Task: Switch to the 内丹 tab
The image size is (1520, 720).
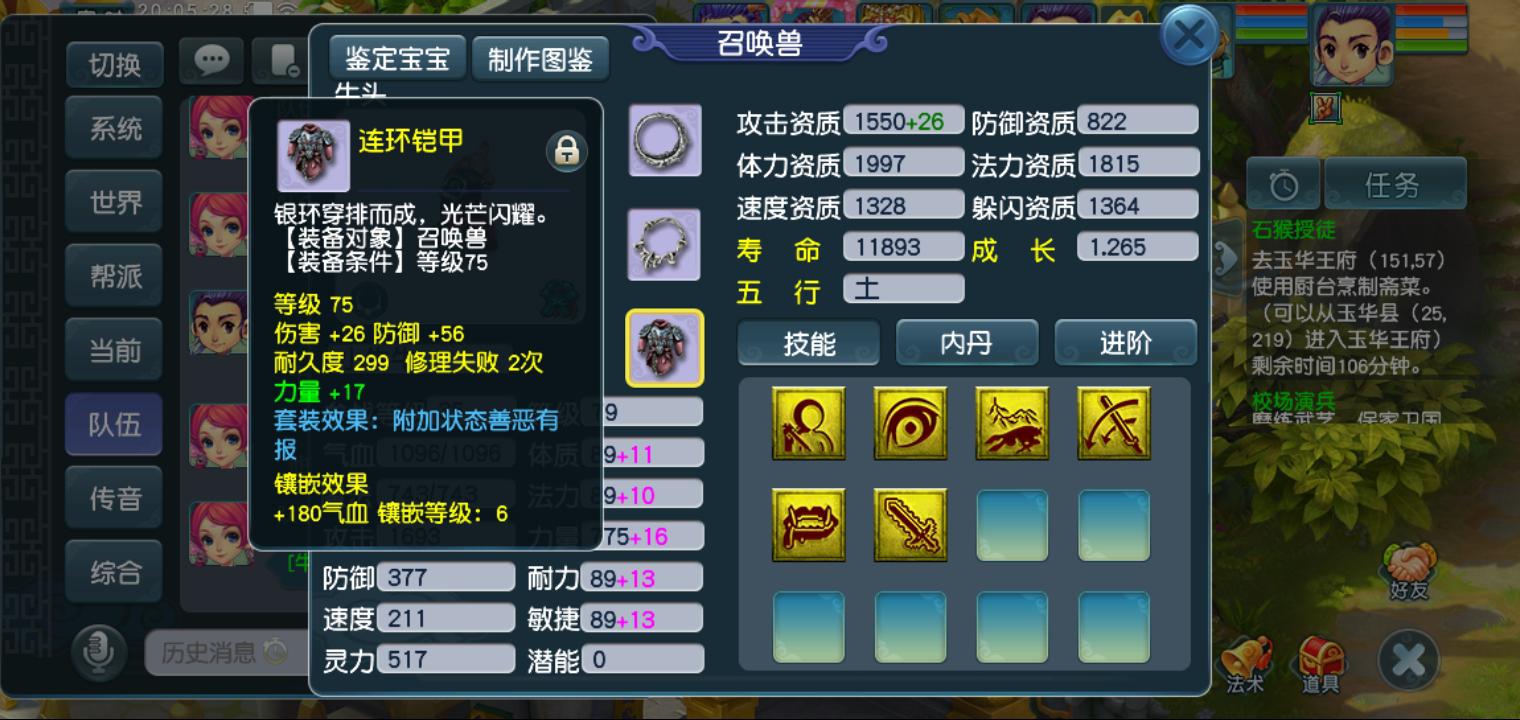Action: pos(966,343)
